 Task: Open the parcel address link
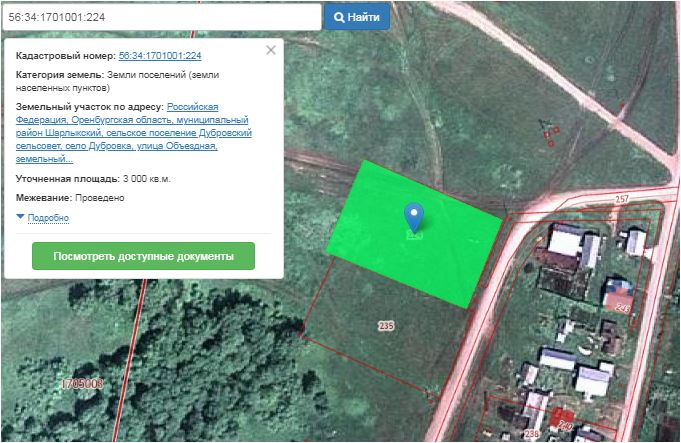point(133,132)
